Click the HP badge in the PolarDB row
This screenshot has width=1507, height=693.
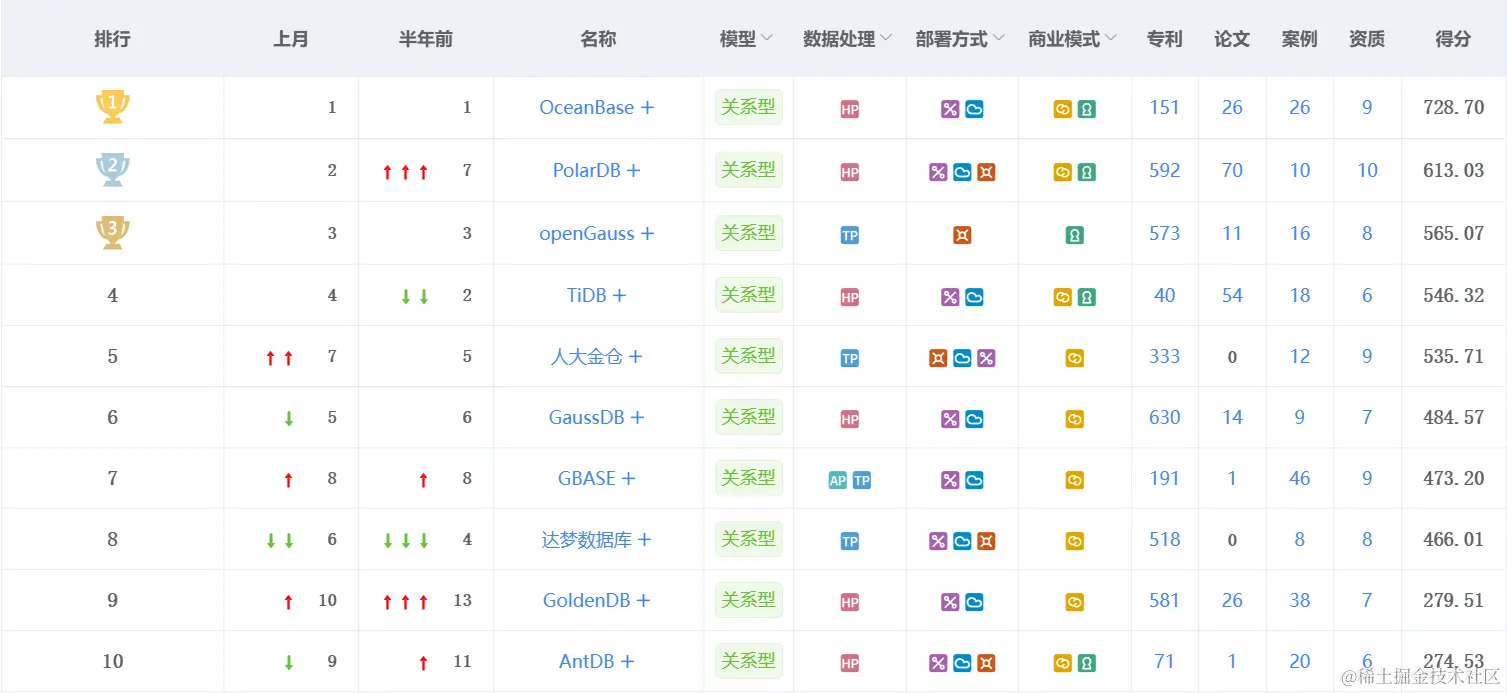pyautogui.click(x=850, y=173)
